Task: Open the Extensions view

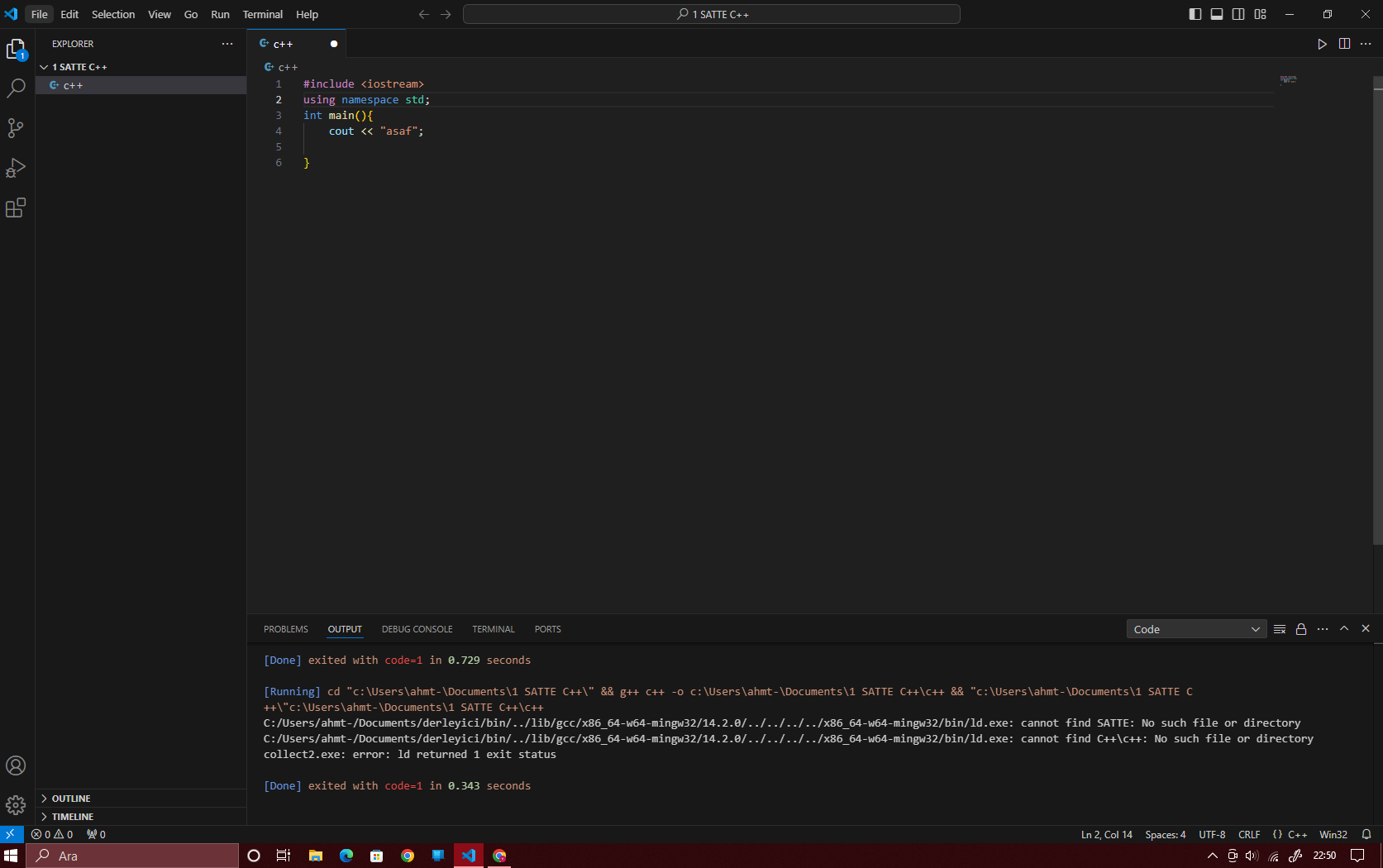Action: pyautogui.click(x=16, y=207)
